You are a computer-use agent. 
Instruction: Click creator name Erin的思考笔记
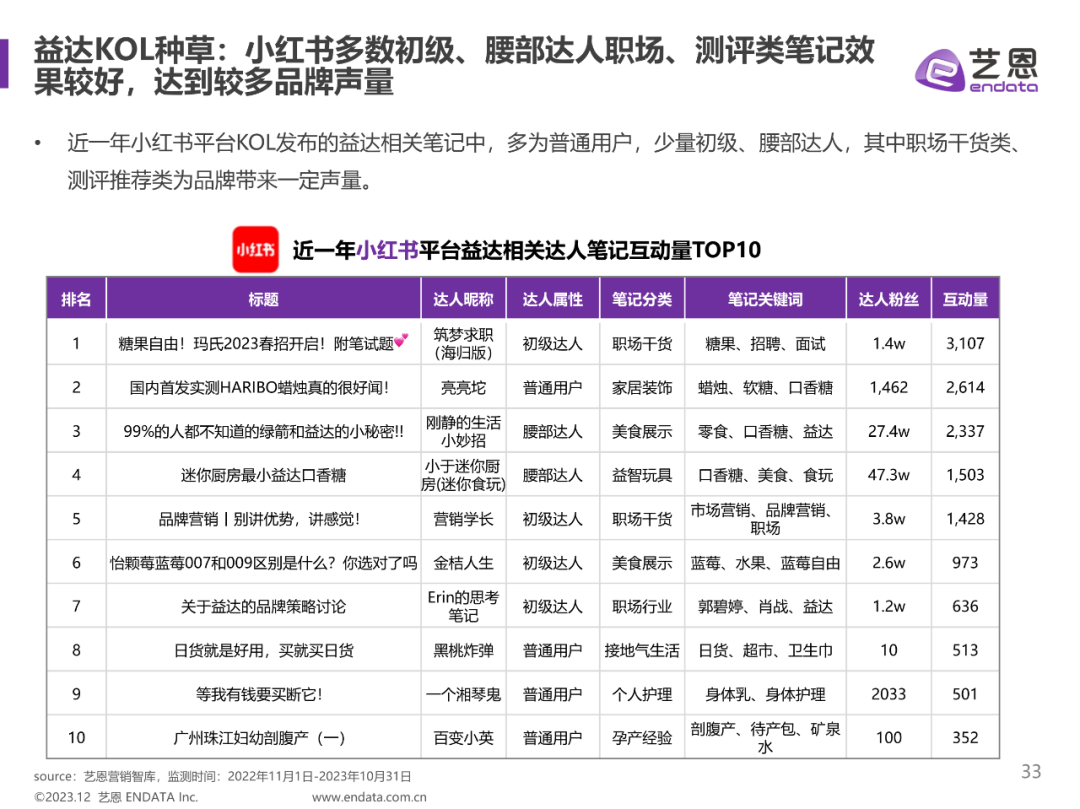pyautogui.click(x=463, y=607)
